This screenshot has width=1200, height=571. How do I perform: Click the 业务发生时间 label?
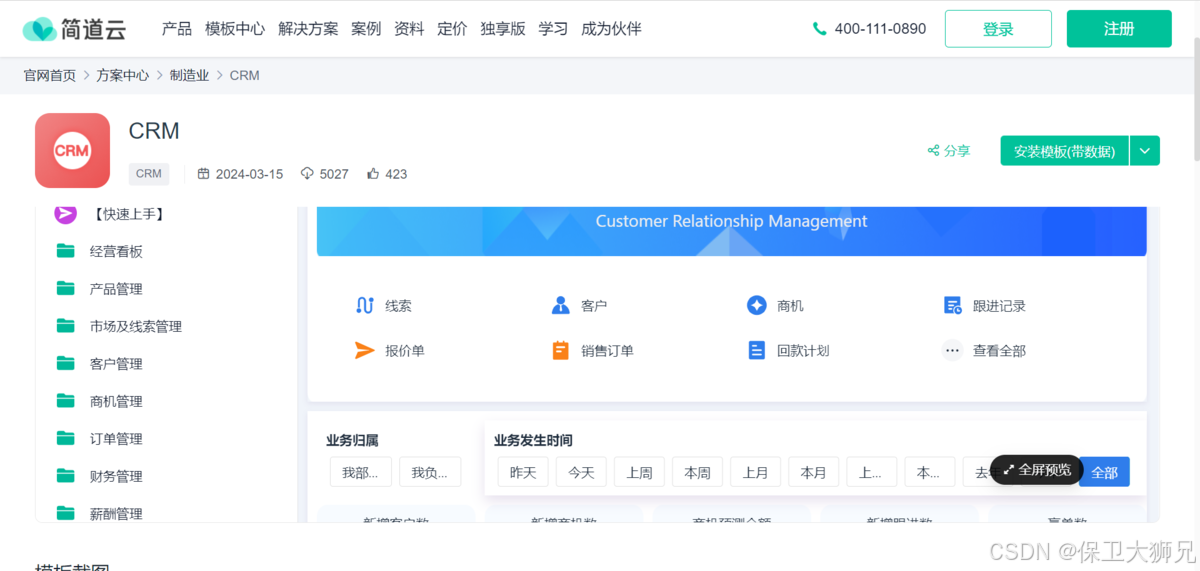click(x=533, y=440)
